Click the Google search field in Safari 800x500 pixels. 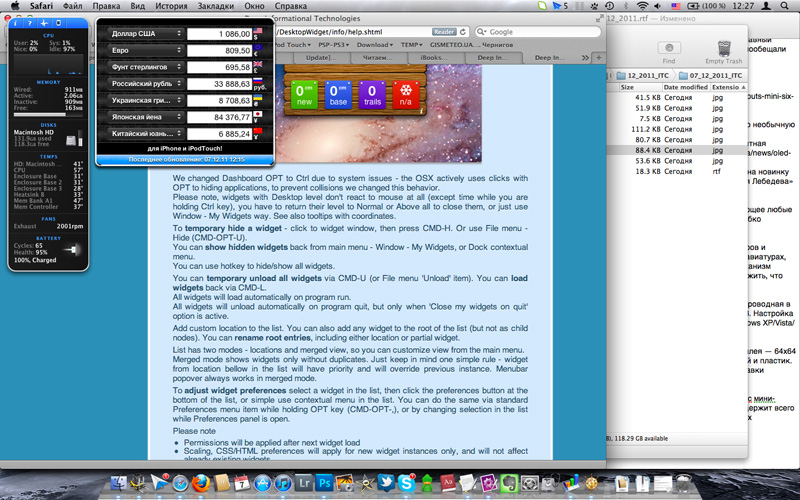point(538,32)
